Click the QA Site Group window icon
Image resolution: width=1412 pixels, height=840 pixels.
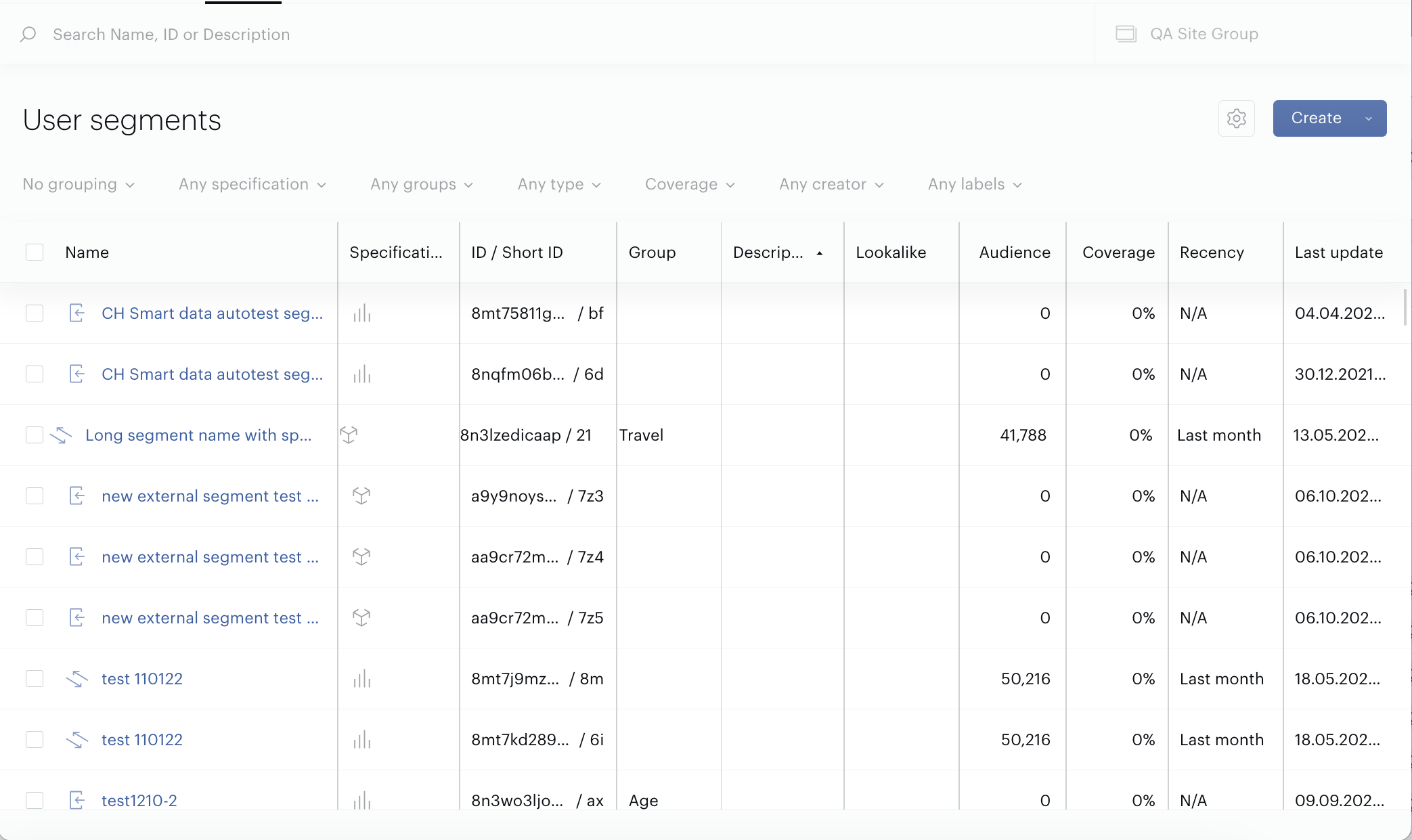point(1126,34)
